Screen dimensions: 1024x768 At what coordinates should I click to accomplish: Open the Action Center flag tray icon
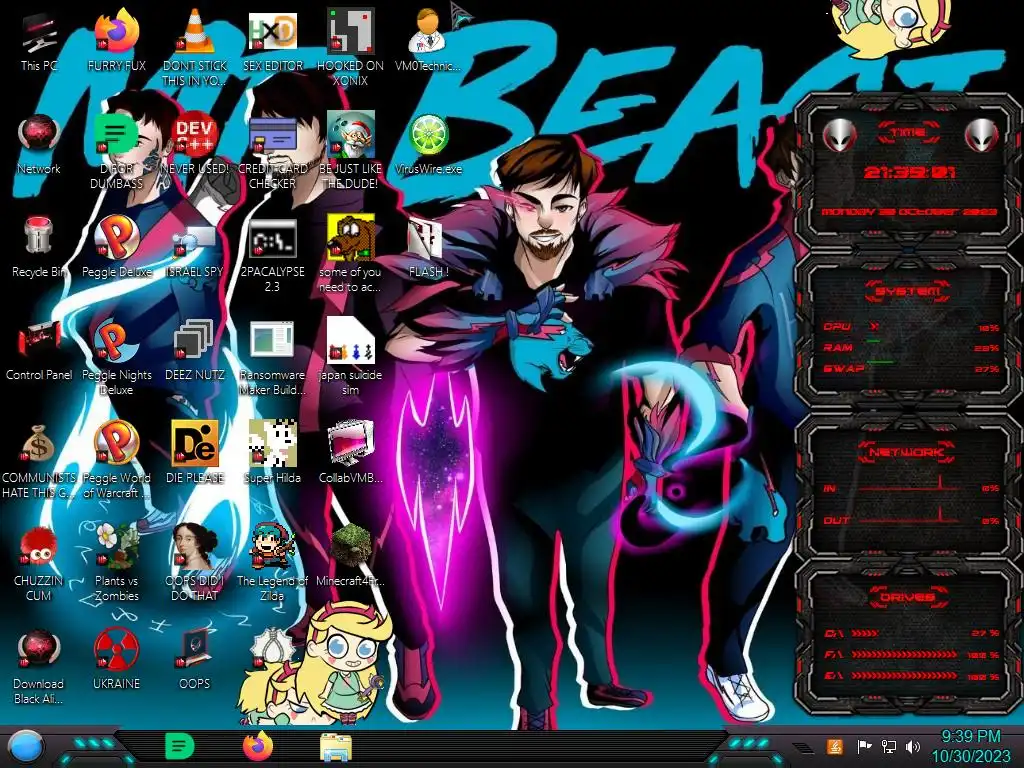(864, 746)
